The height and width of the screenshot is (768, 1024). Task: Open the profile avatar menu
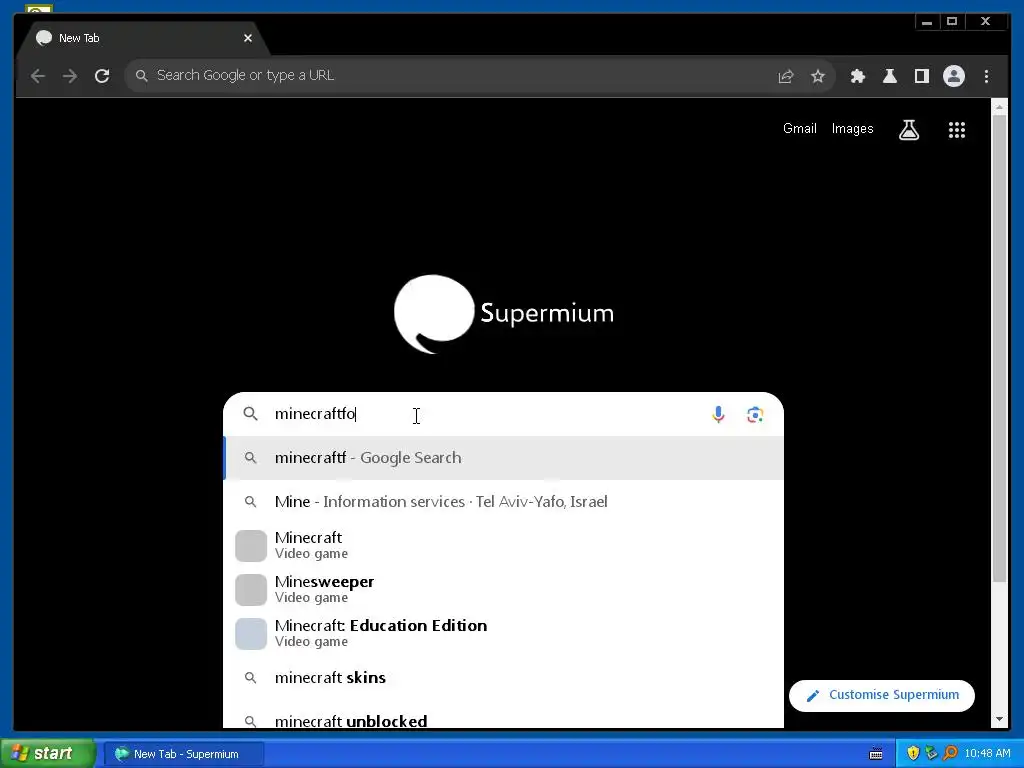(x=953, y=76)
